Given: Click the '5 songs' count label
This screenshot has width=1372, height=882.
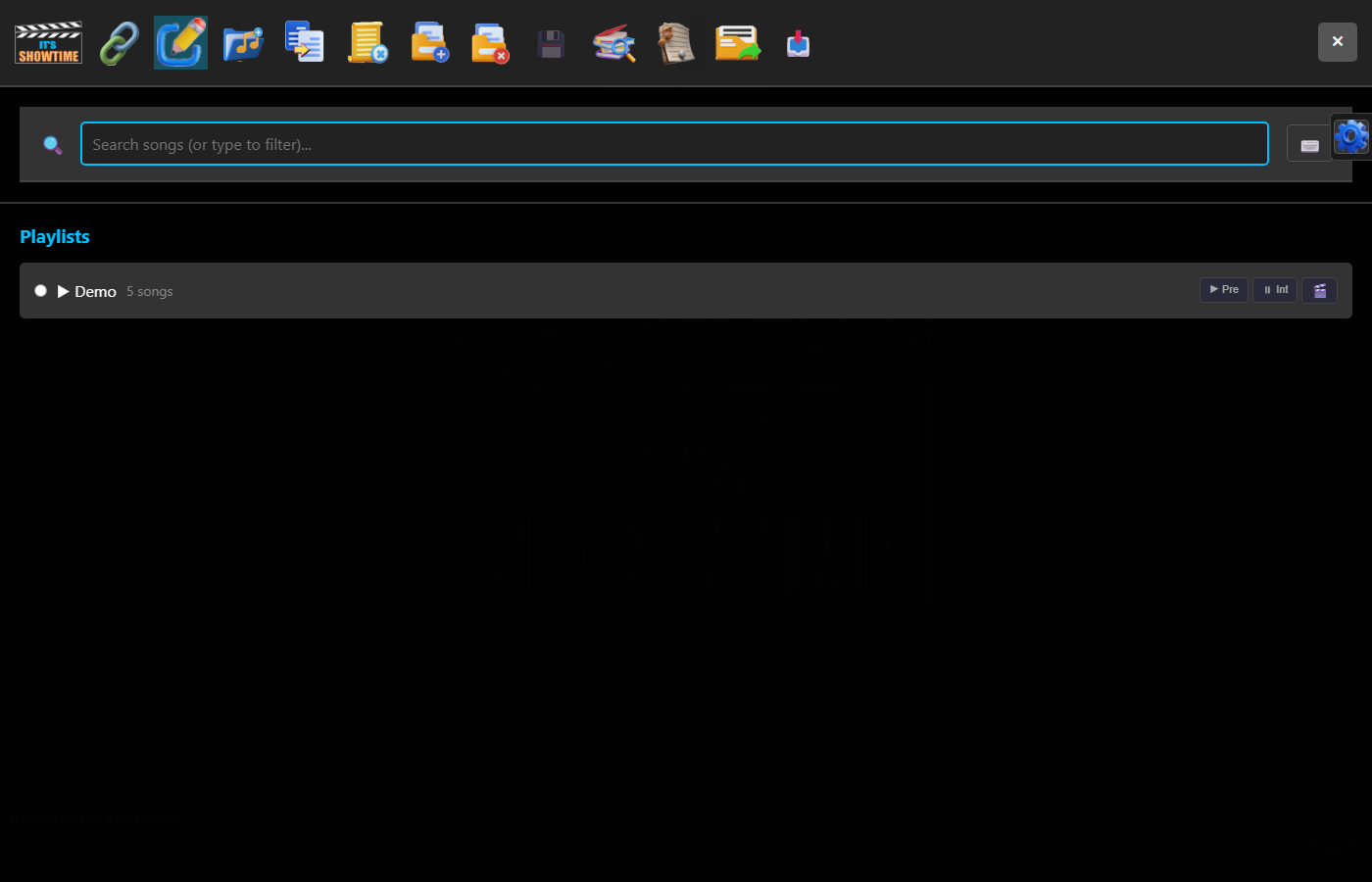Looking at the screenshot, I should click(x=149, y=291).
